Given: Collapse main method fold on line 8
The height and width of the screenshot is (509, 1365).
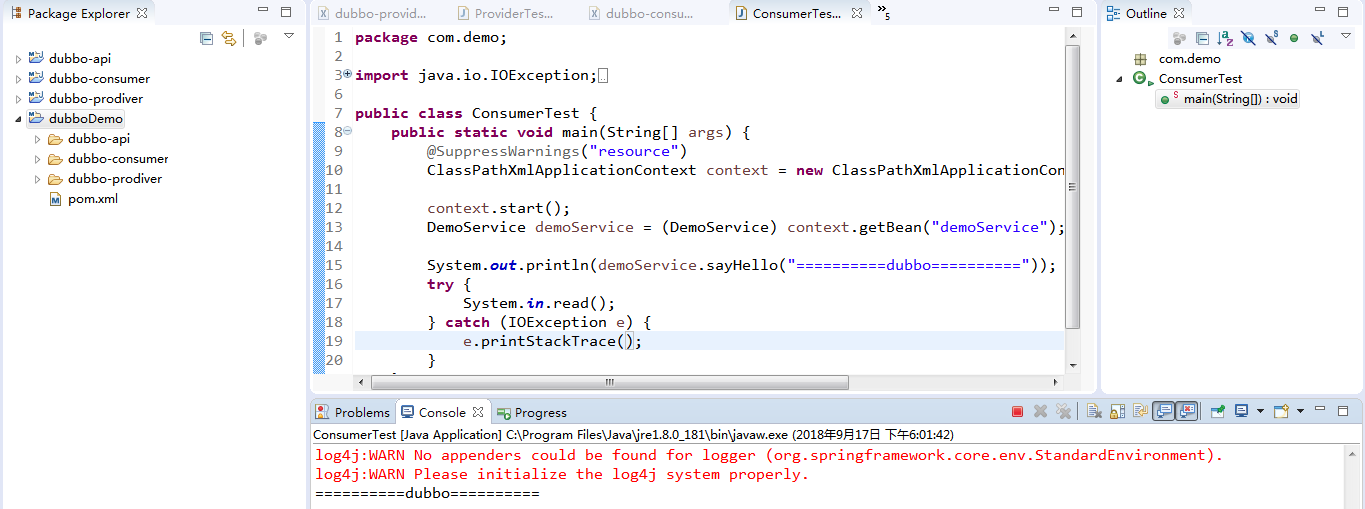Looking at the screenshot, I should [x=347, y=131].
